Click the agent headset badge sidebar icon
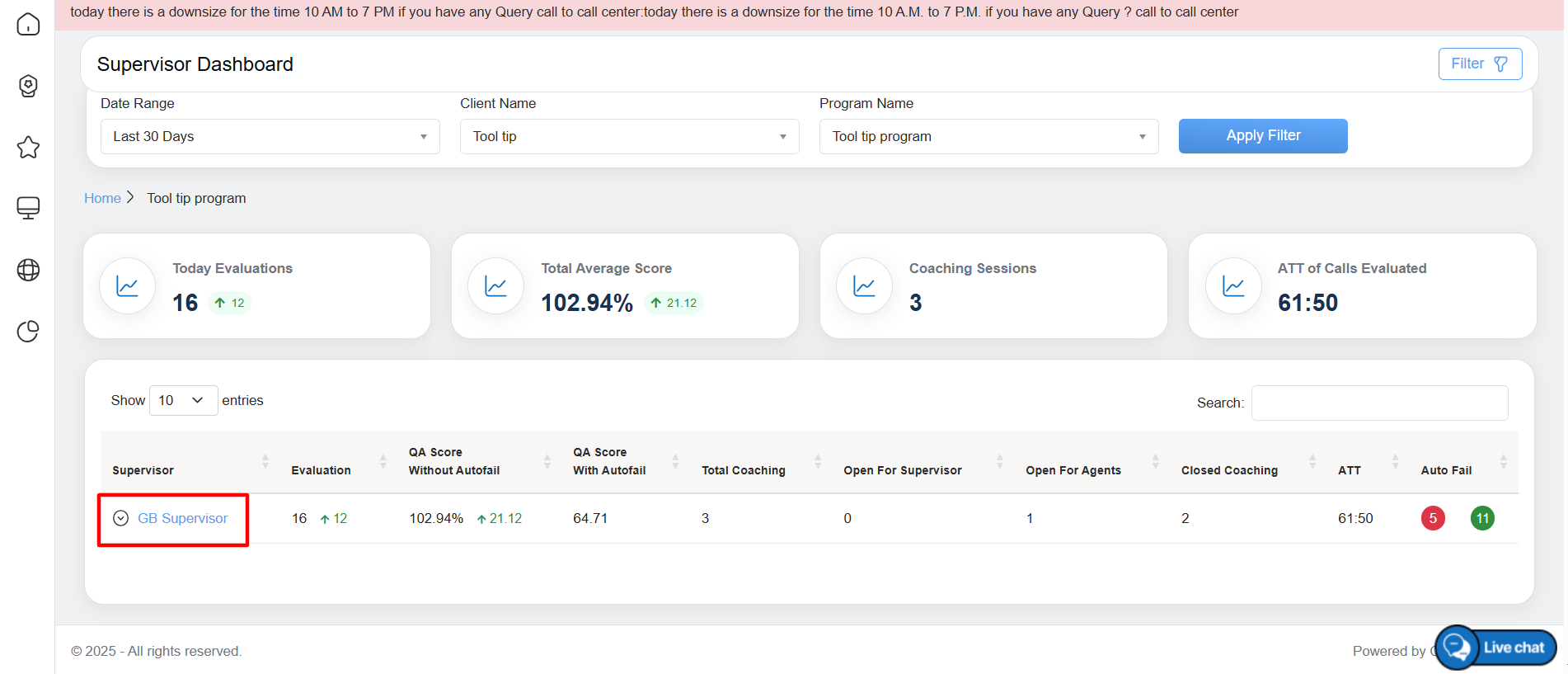This screenshot has width=1568, height=674. pyautogui.click(x=28, y=86)
